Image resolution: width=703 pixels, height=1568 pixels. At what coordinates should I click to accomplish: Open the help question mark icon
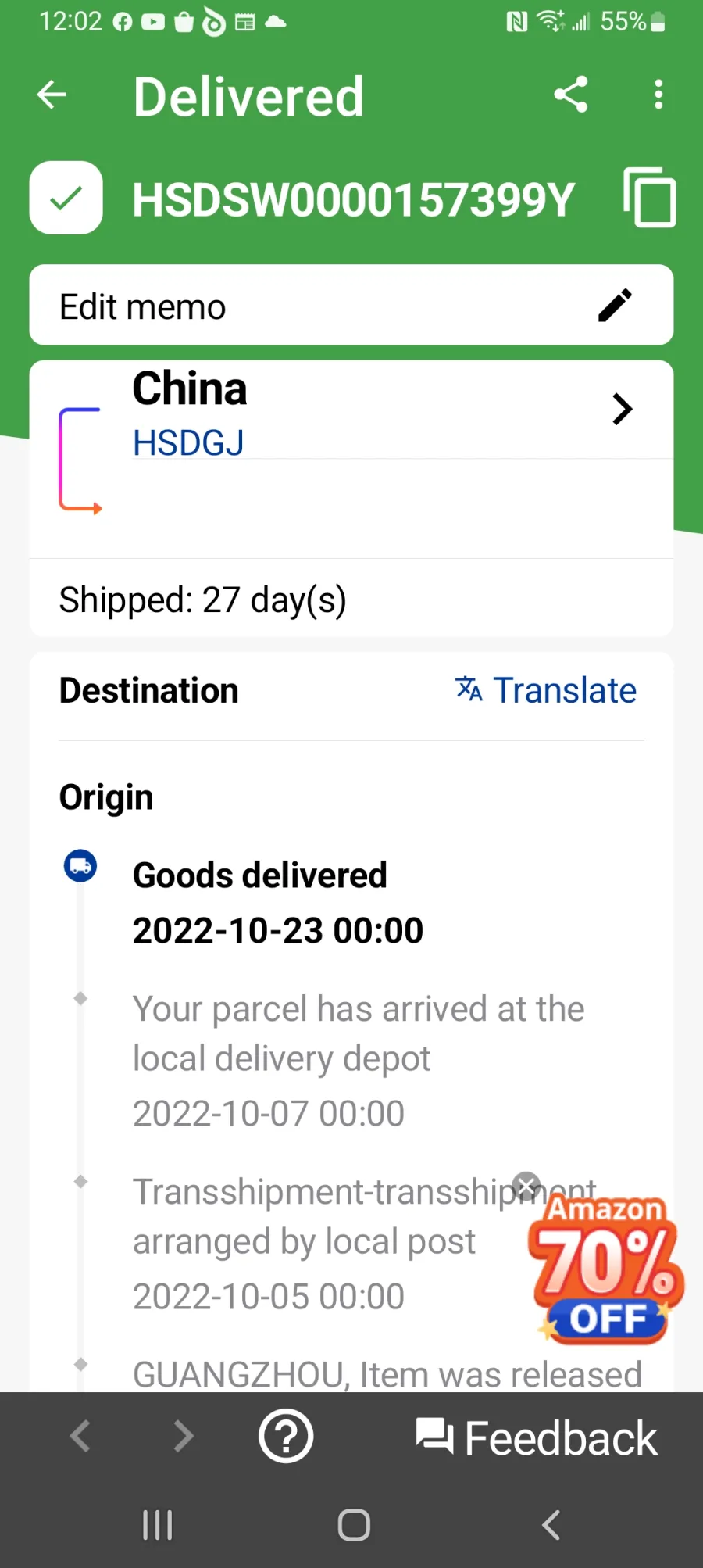(x=286, y=1436)
